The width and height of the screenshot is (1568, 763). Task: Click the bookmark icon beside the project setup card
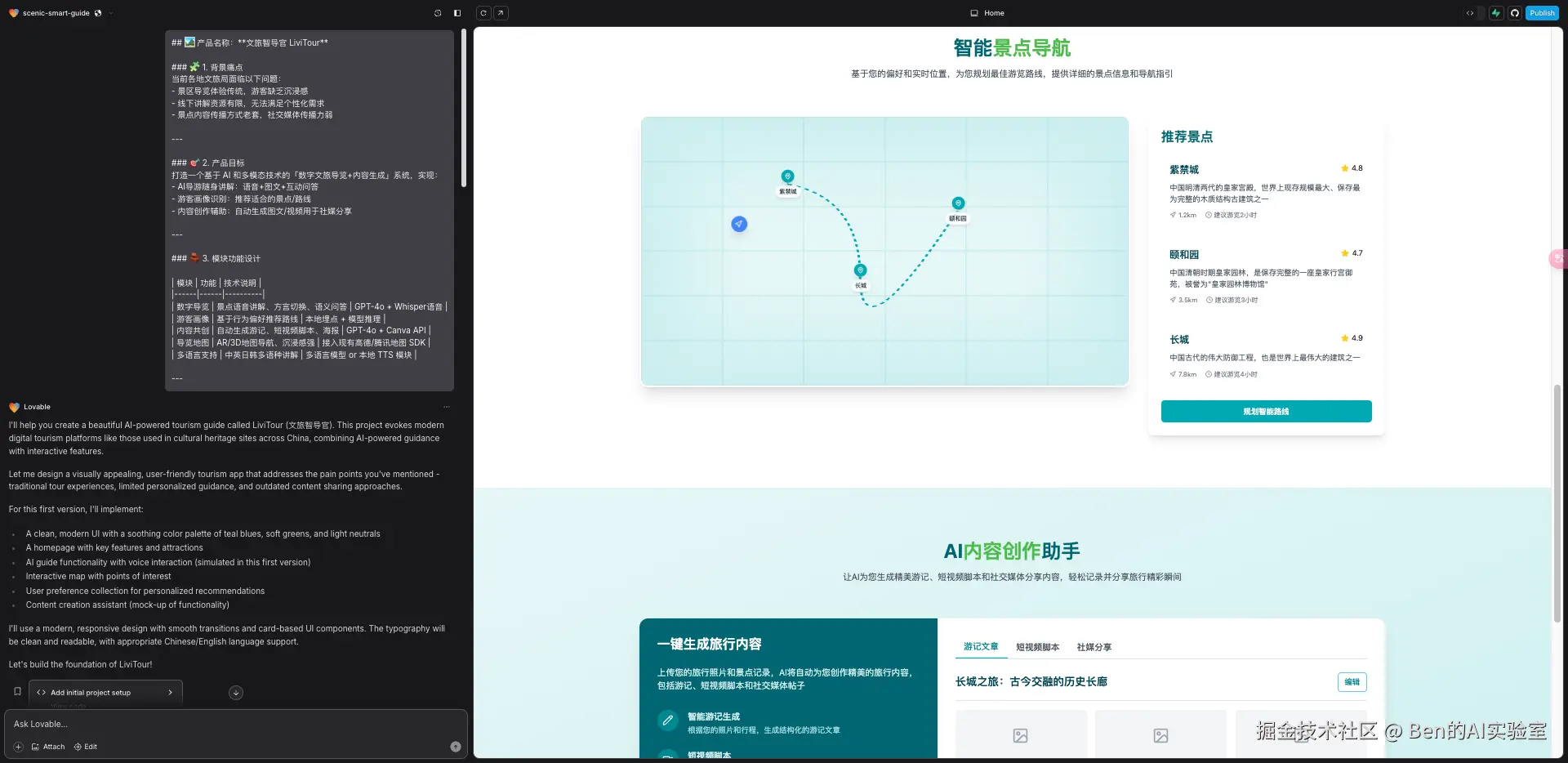pyautogui.click(x=17, y=691)
